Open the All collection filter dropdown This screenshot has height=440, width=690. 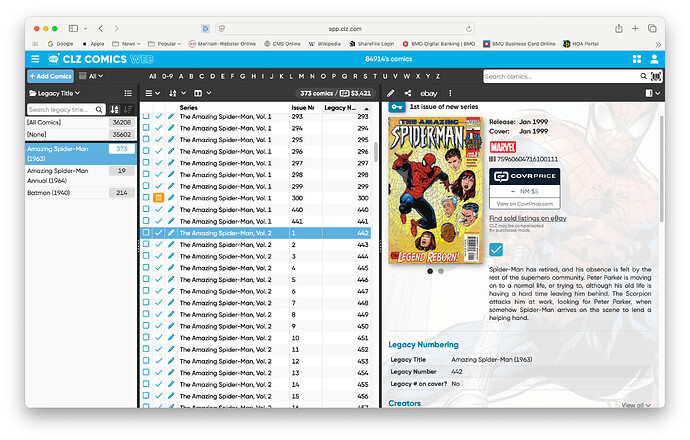91,76
